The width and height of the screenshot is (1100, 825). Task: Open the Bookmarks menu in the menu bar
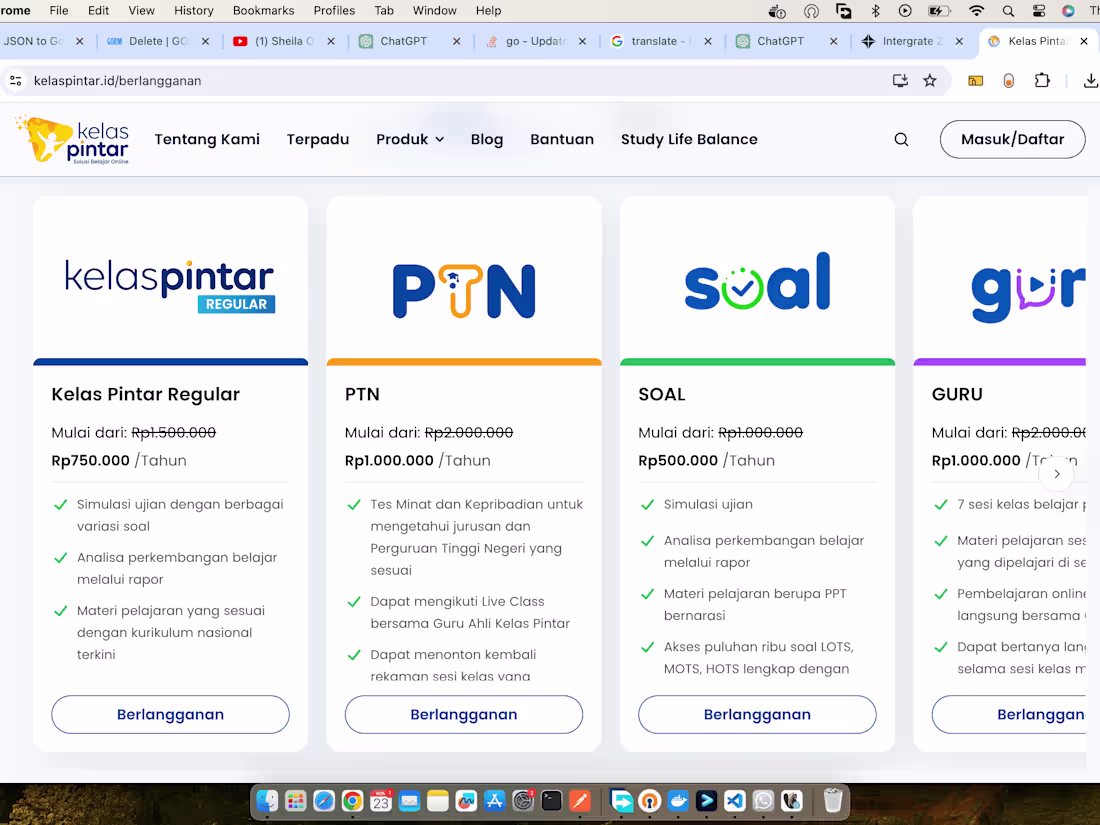click(263, 11)
